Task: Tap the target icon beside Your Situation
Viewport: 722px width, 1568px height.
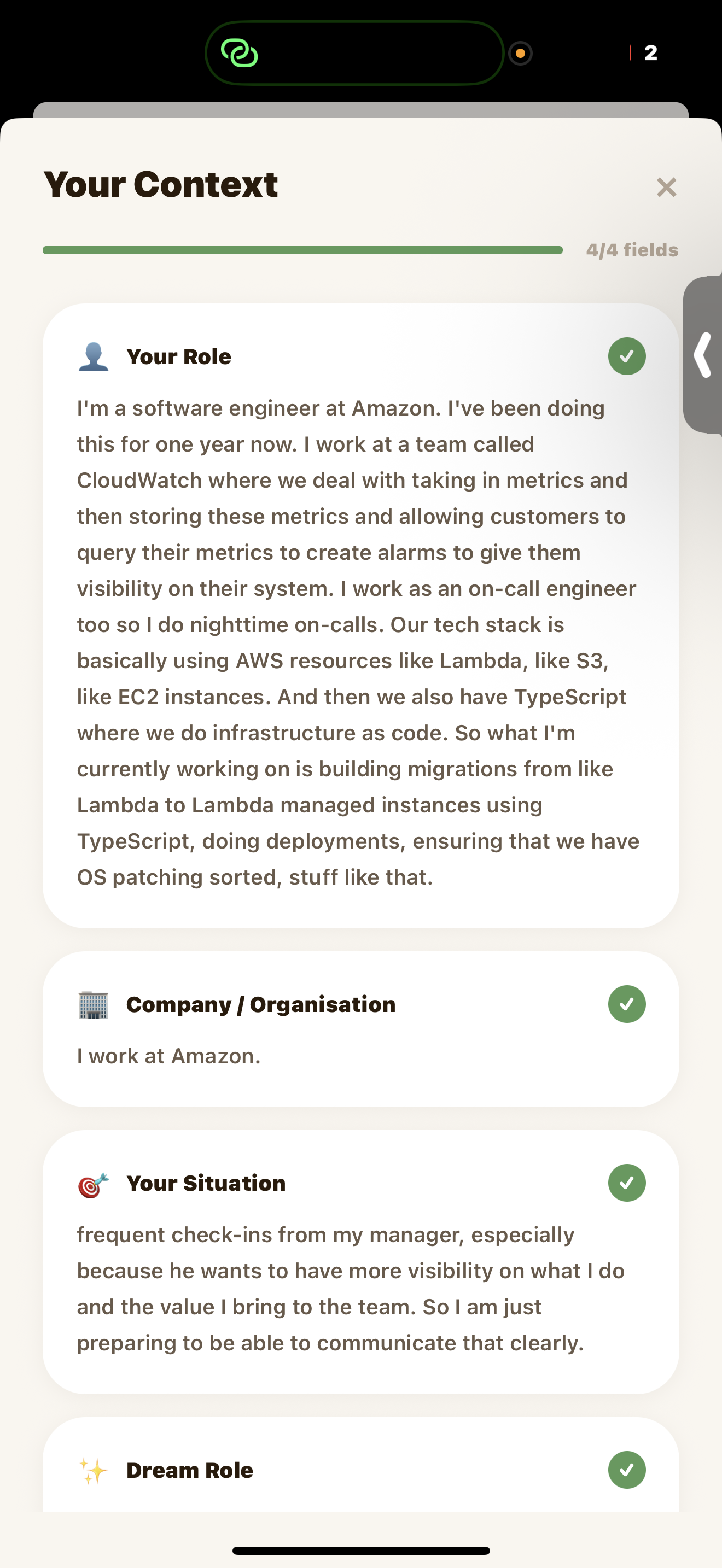Action: click(93, 1184)
